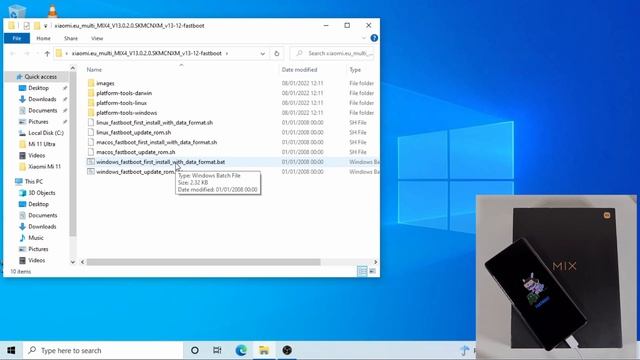Open the Mi 11 Ultra folder shortcut
640x360 pixels.
pos(42,144)
